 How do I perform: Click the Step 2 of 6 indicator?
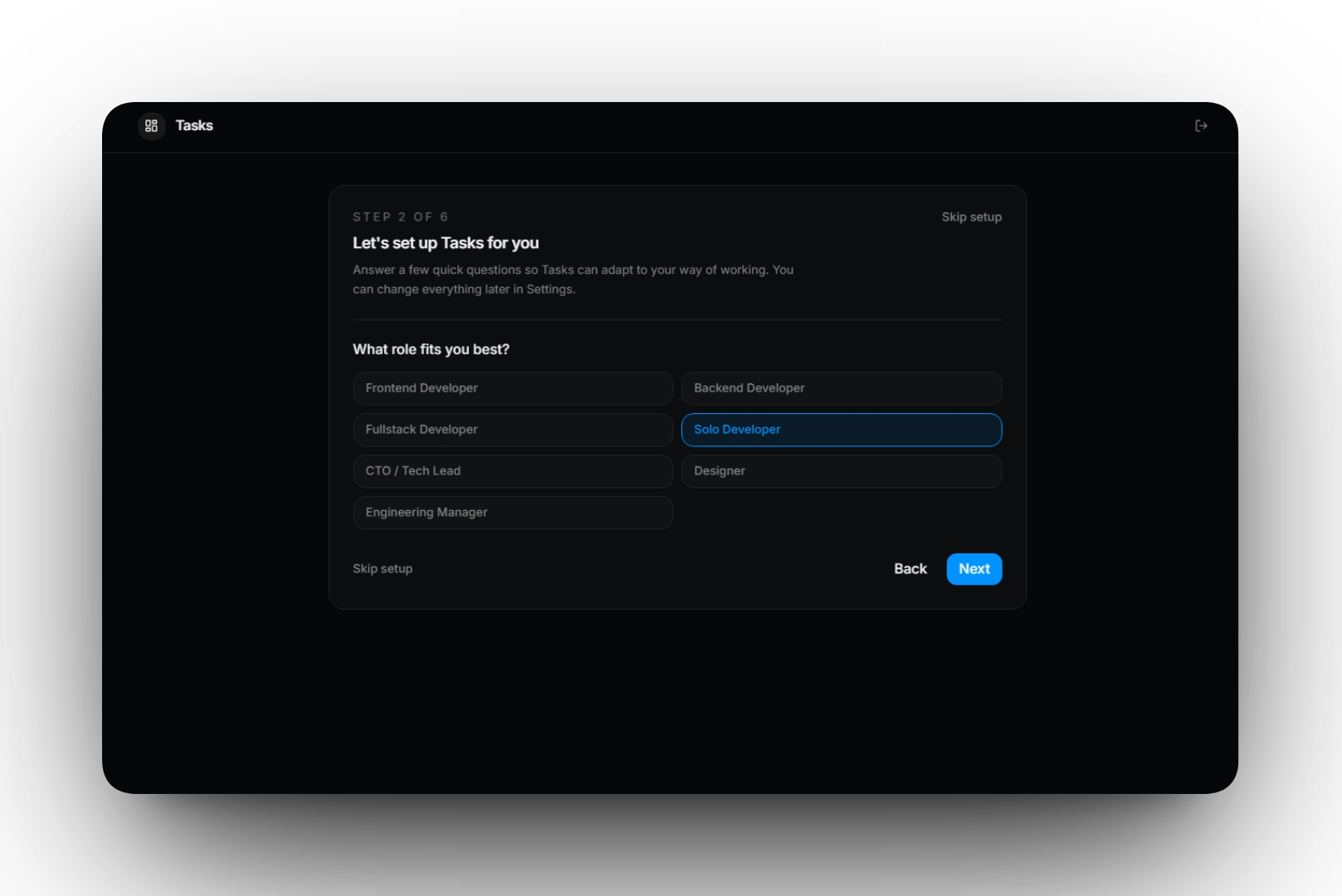coord(400,217)
